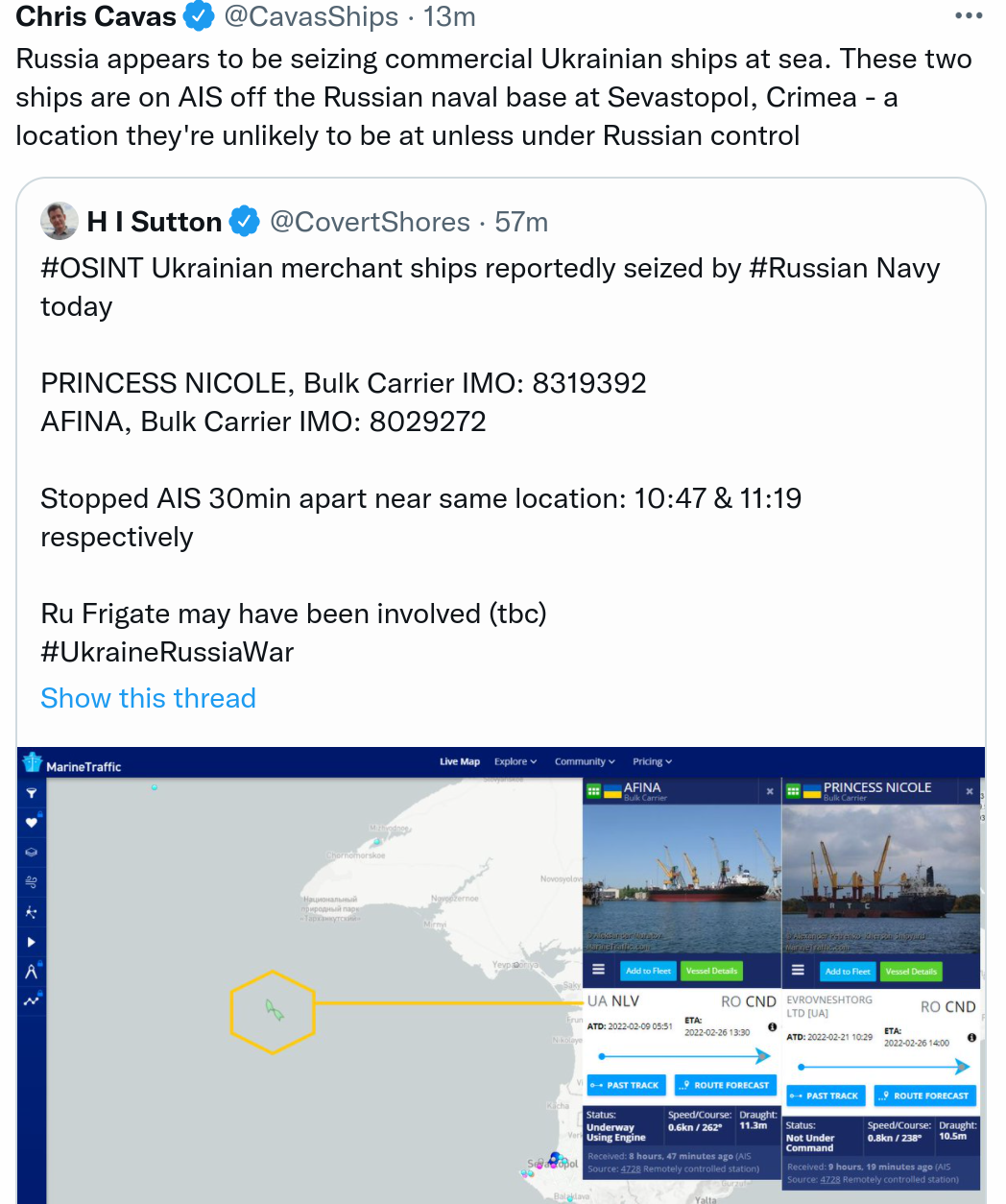Toggle the wind weather layer icon
Viewport: 1006px width, 1204px height.
pos(31,881)
